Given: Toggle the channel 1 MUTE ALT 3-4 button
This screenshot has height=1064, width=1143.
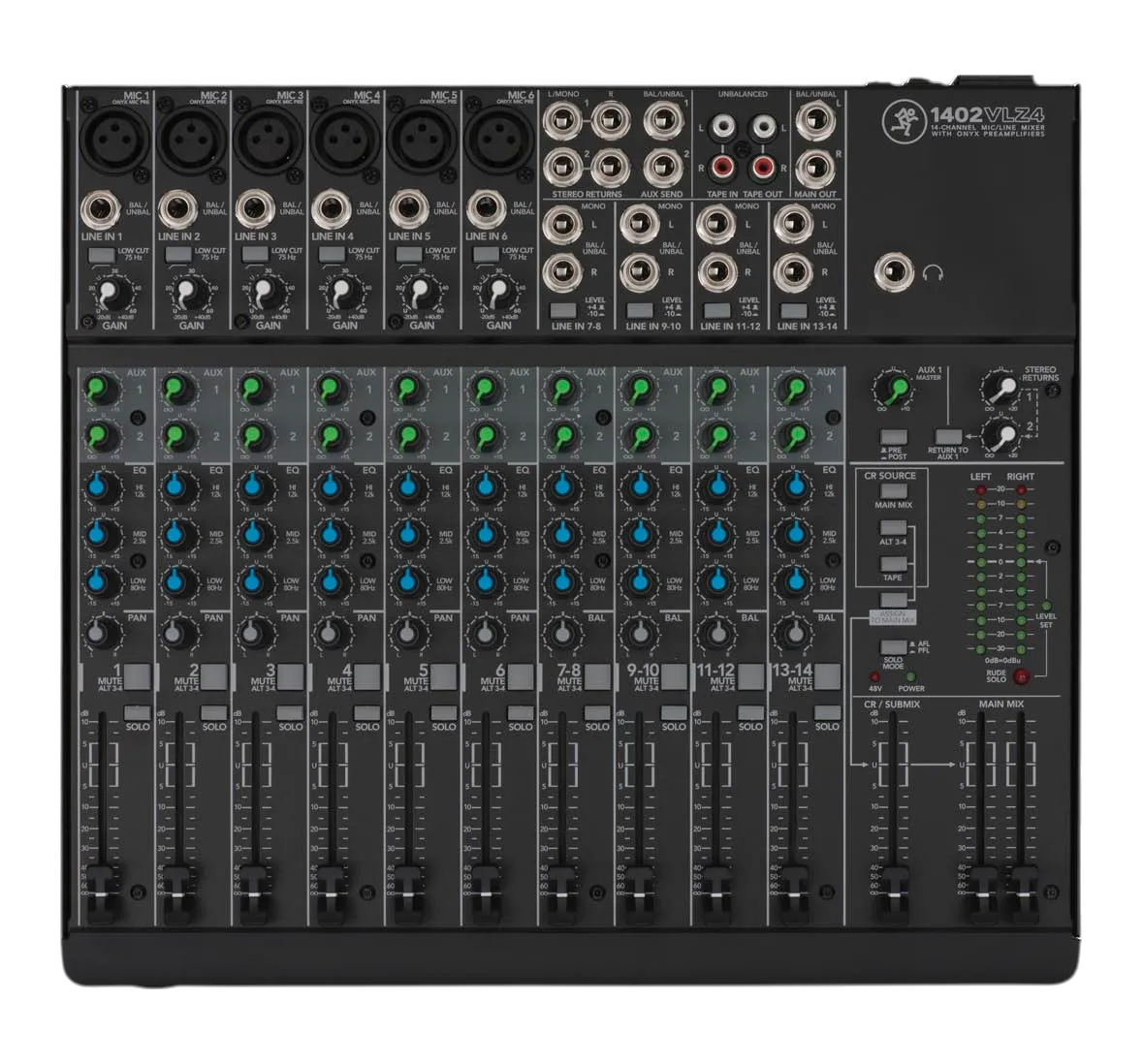Looking at the screenshot, I should click(138, 677).
